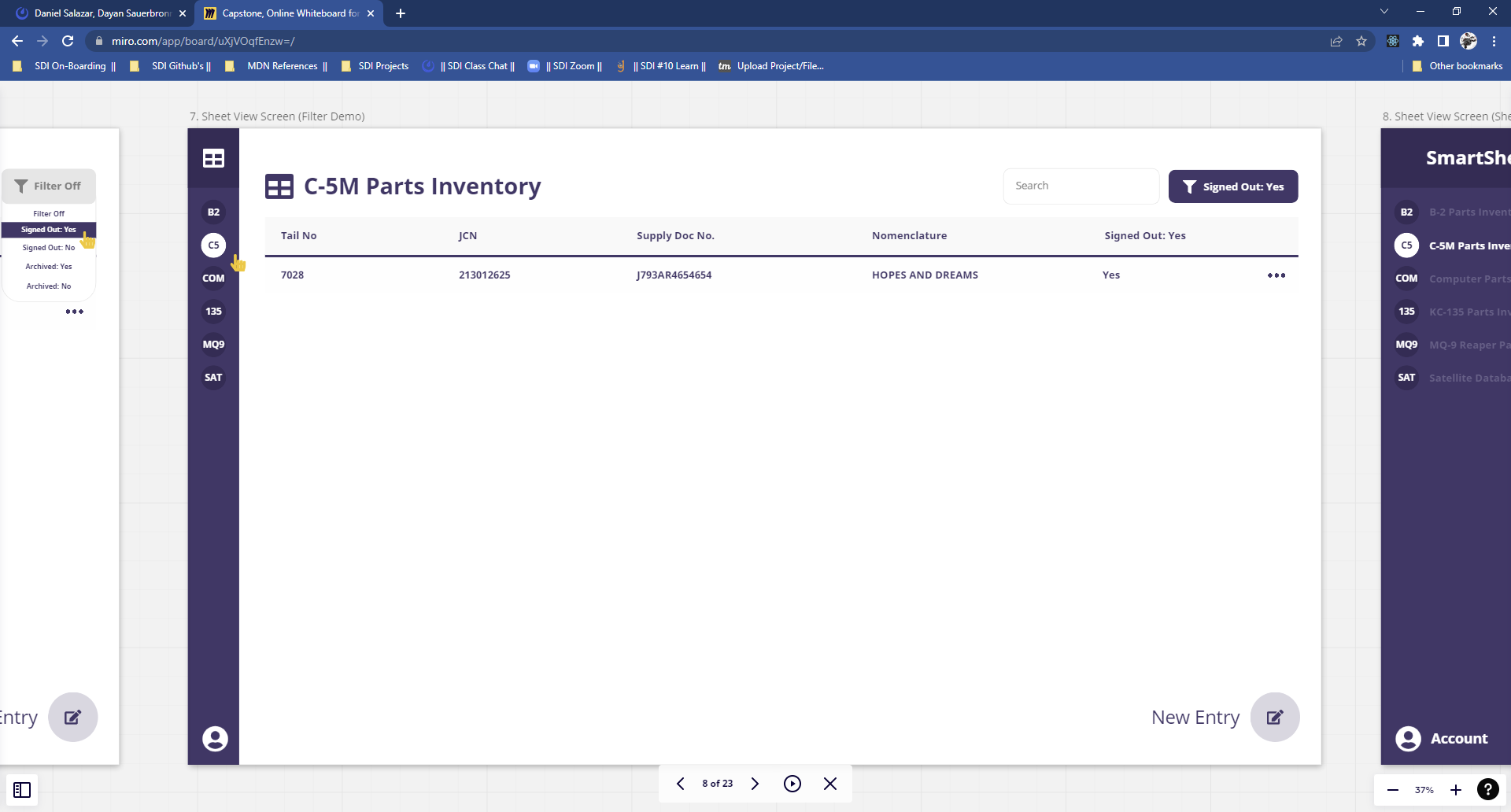This screenshot has width=1511, height=812.
Task: Open Miro help question mark
Action: point(1488,789)
